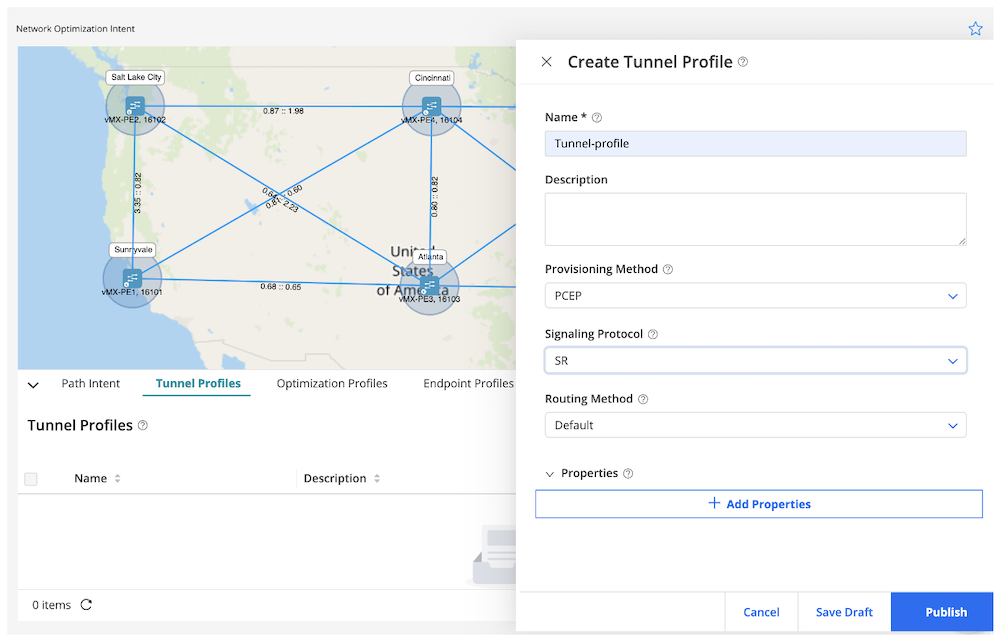Open the Signaling Protocol dropdown
1000x639 pixels.
pos(755,360)
